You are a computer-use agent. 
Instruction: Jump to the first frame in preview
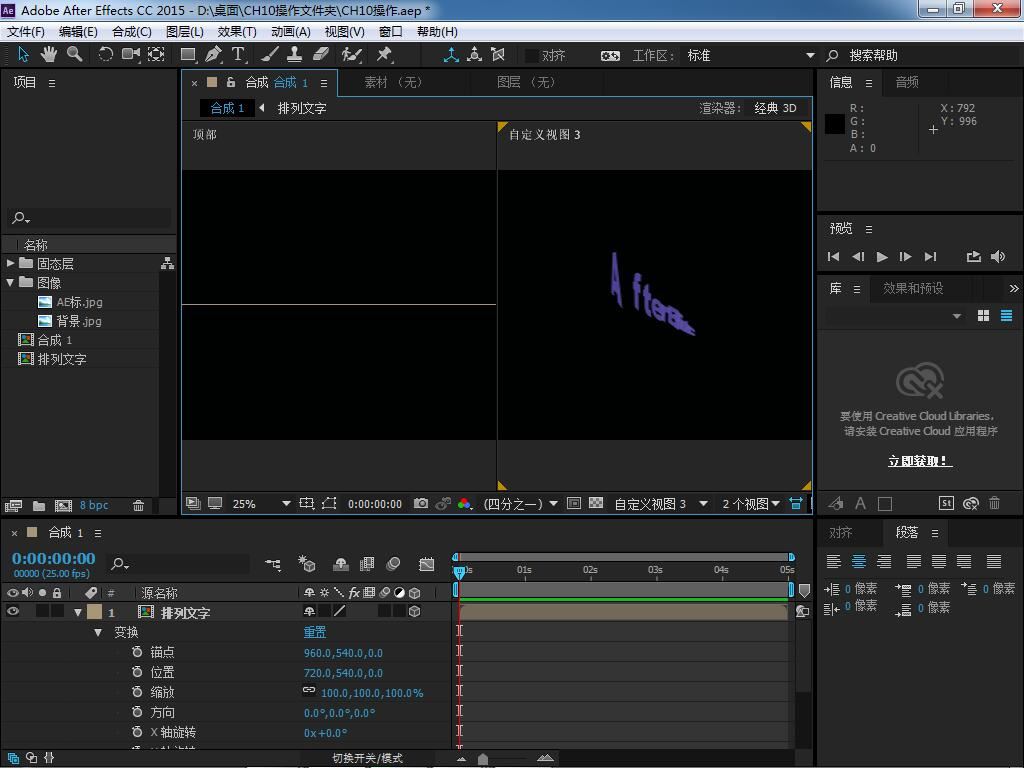click(x=833, y=257)
